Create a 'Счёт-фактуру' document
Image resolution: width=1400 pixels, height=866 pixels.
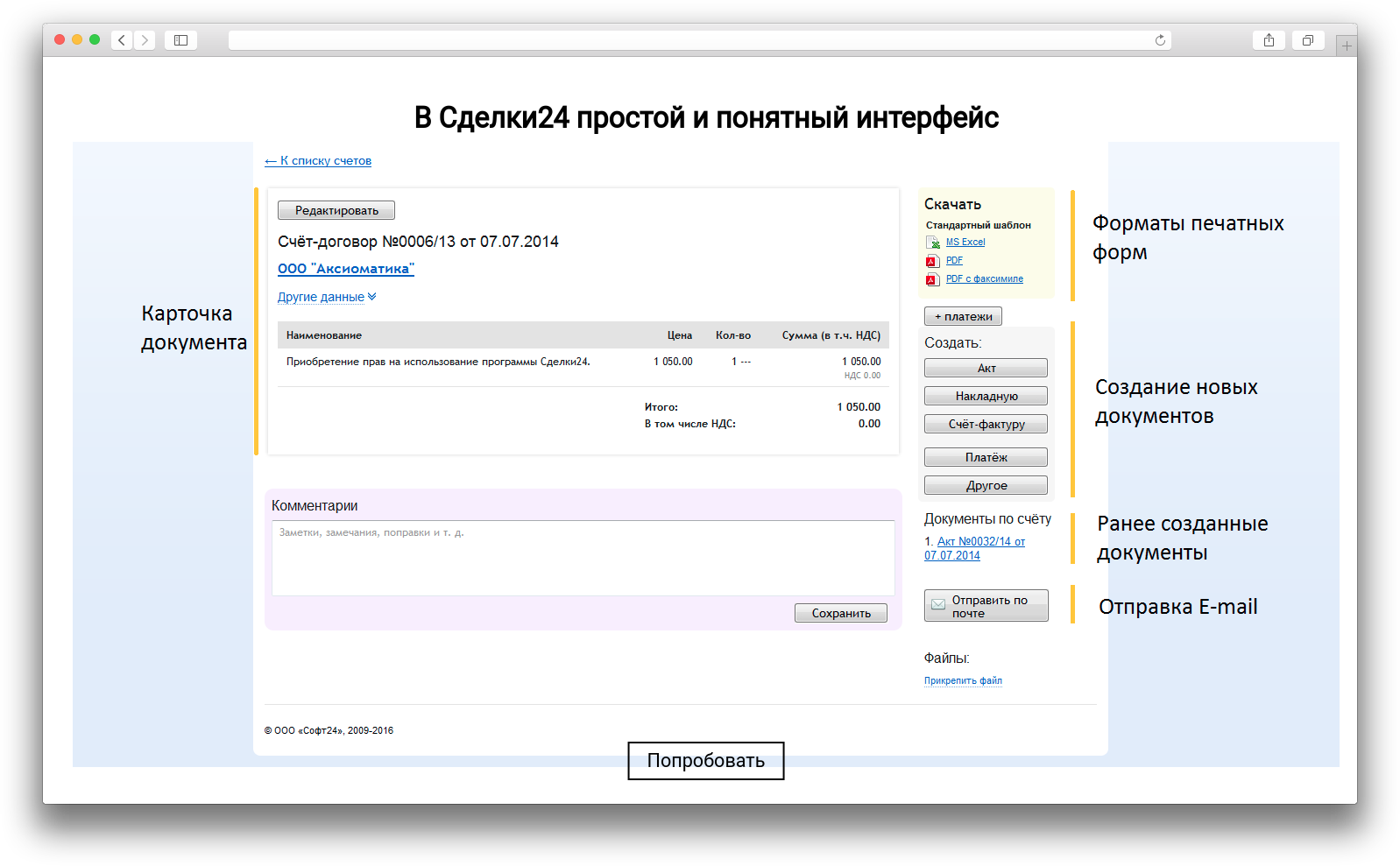tap(986, 424)
